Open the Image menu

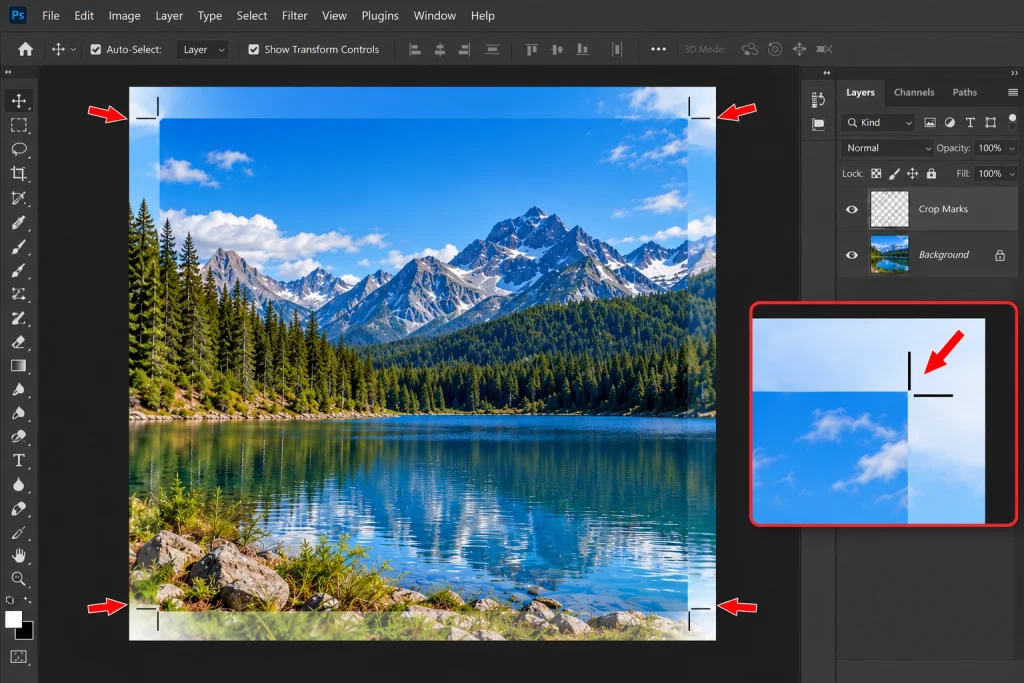(x=124, y=16)
